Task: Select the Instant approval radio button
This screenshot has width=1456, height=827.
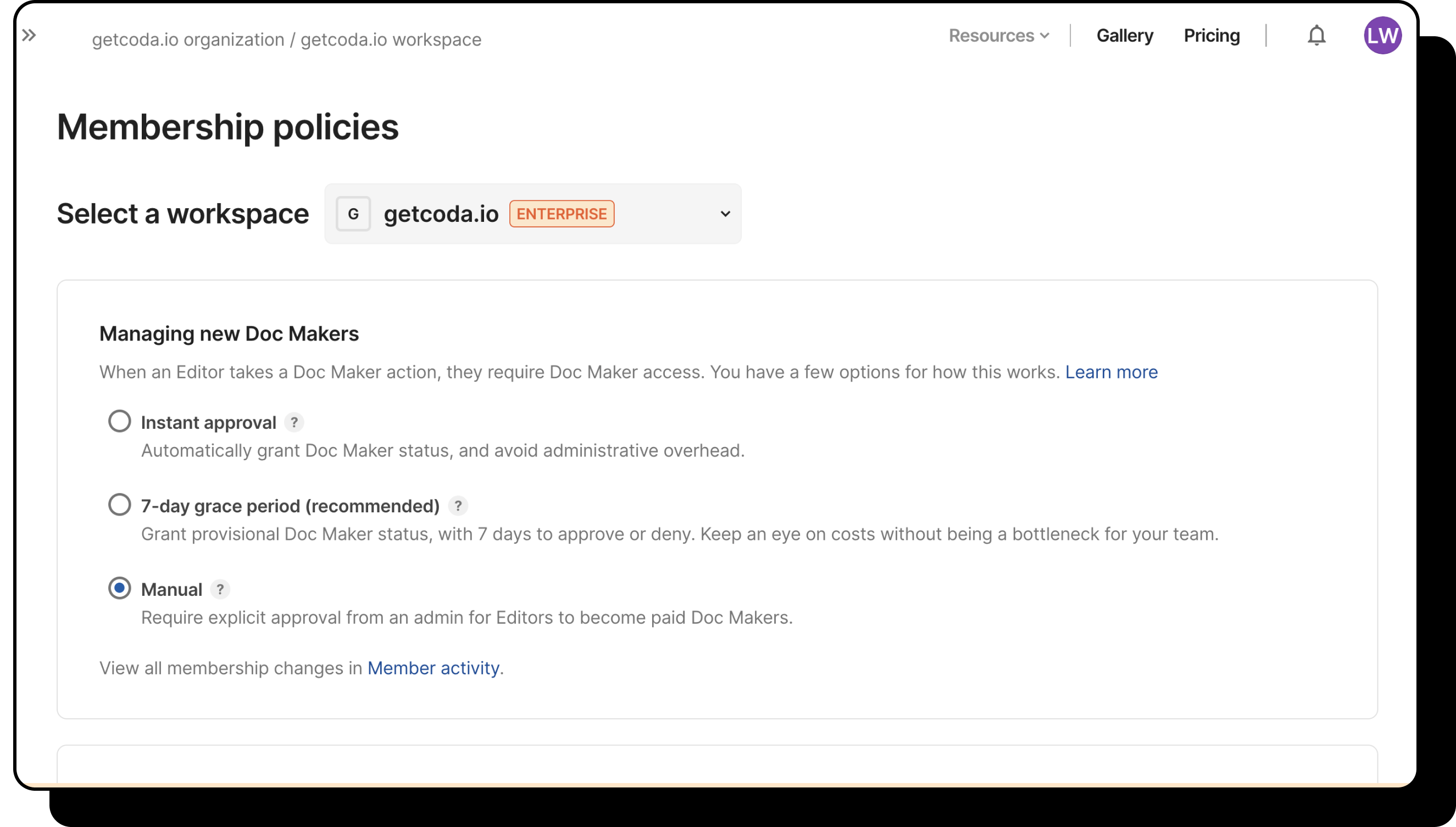Action: [119, 421]
